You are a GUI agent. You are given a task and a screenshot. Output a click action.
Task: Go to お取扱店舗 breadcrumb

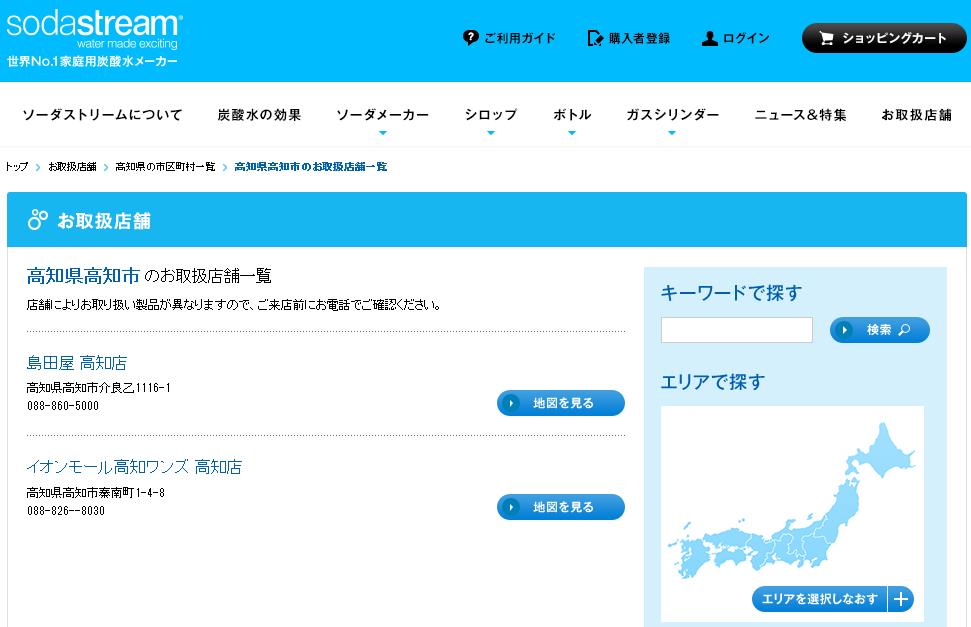pos(72,167)
